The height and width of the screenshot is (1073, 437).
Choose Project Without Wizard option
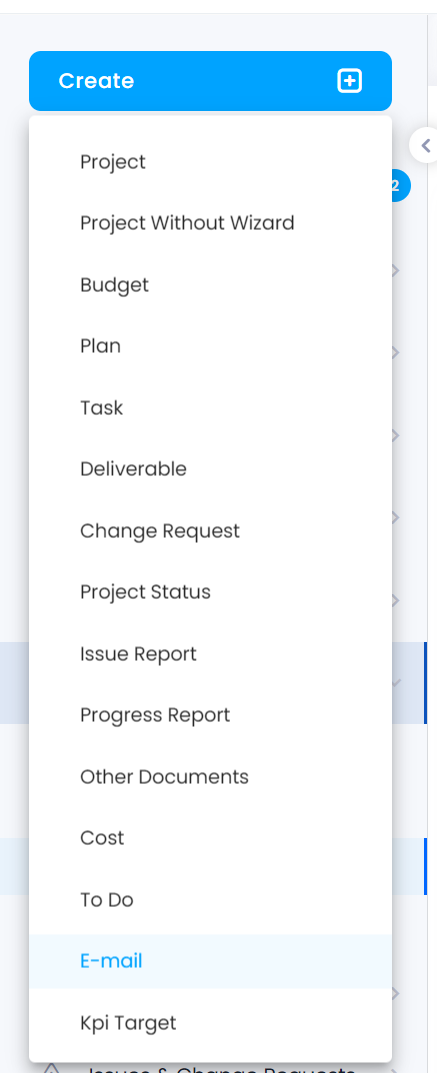pos(210,223)
